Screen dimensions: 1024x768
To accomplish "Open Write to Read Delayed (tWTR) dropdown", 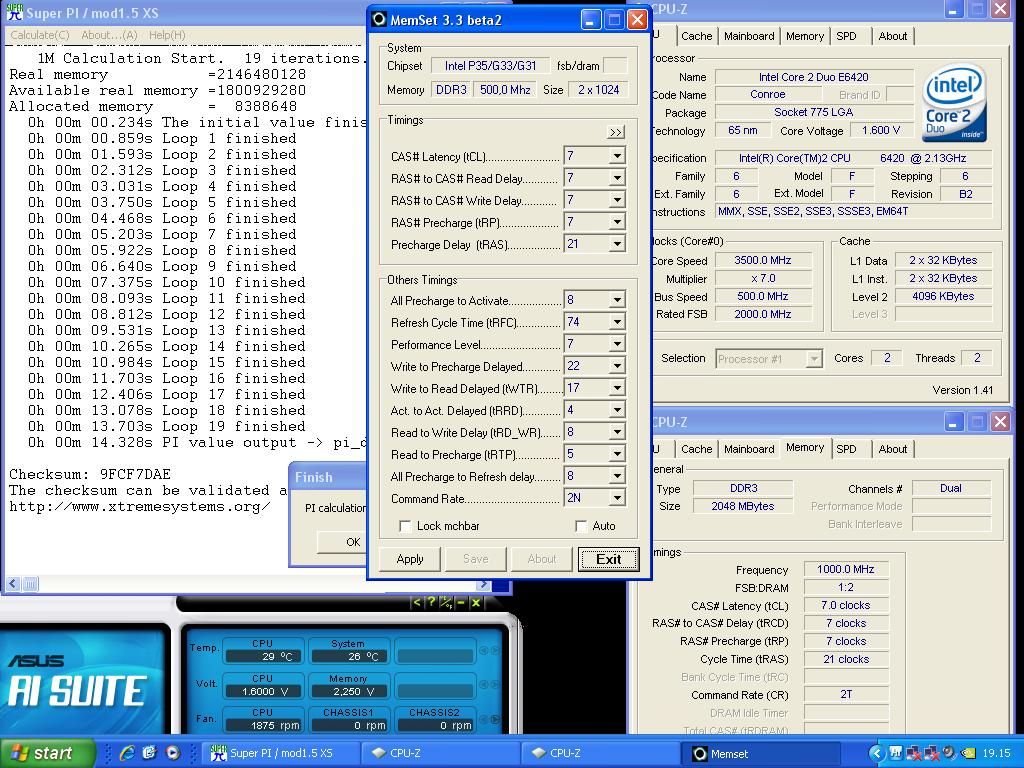I will pos(616,388).
